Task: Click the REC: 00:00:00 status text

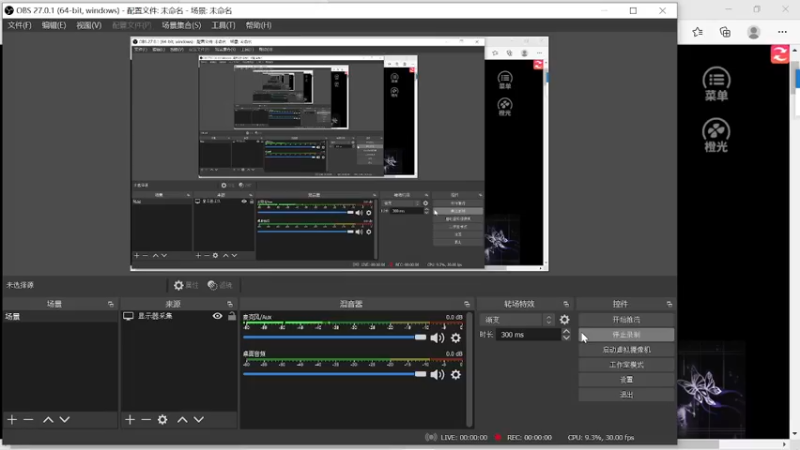Action: pos(529,437)
